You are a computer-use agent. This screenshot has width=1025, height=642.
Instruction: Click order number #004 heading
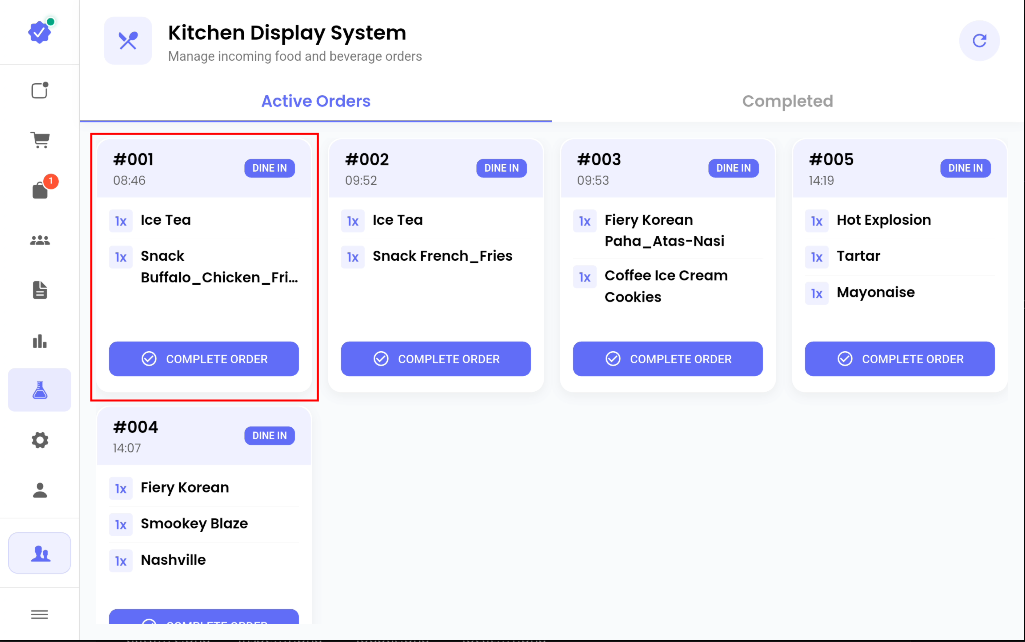(135, 427)
